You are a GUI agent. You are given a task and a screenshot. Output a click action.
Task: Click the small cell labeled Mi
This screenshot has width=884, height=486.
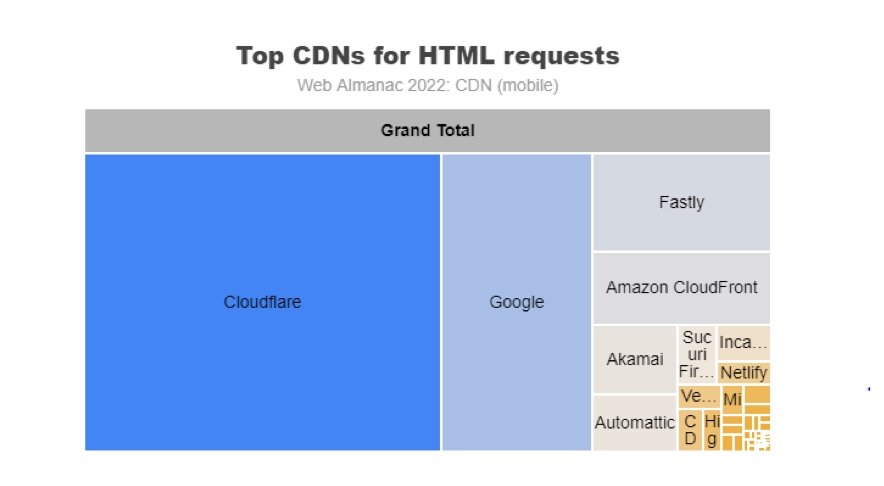coord(731,399)
